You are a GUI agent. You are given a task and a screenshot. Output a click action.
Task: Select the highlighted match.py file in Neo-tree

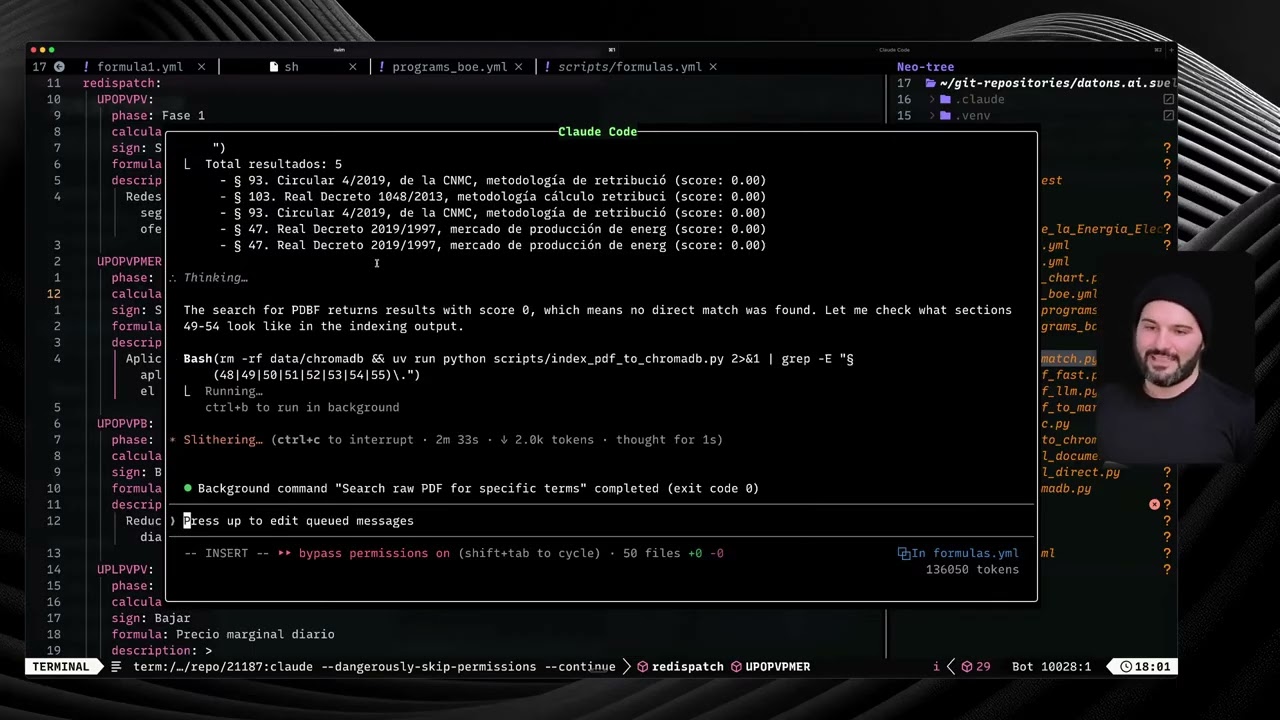click(x=1068, y=359)
